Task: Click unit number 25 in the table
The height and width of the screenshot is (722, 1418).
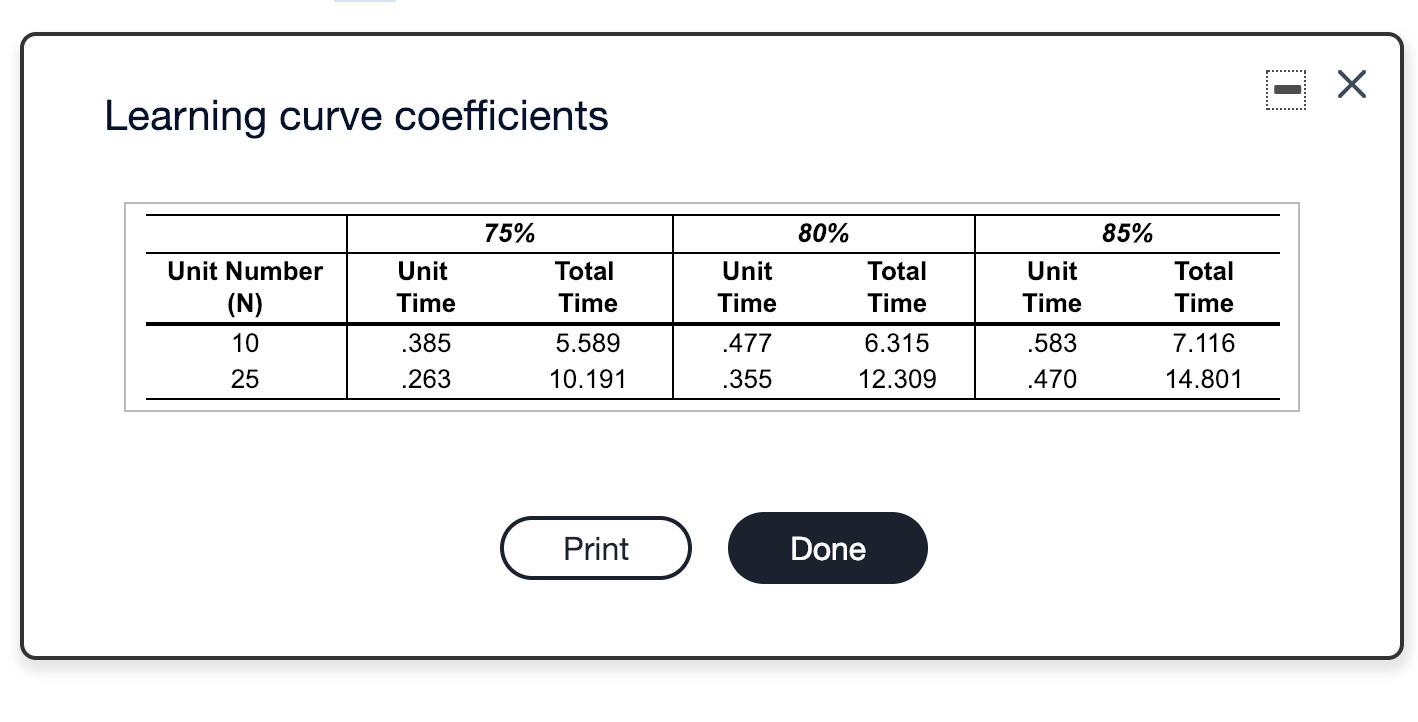Action: coord(245,379)
